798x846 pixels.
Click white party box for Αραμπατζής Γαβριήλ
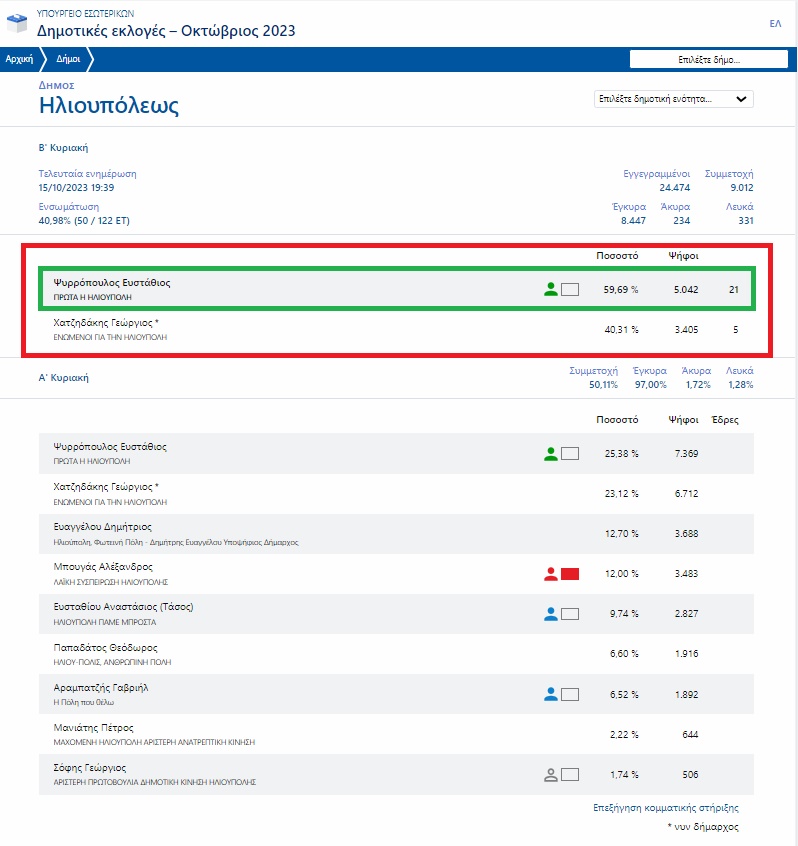[570, 694]
